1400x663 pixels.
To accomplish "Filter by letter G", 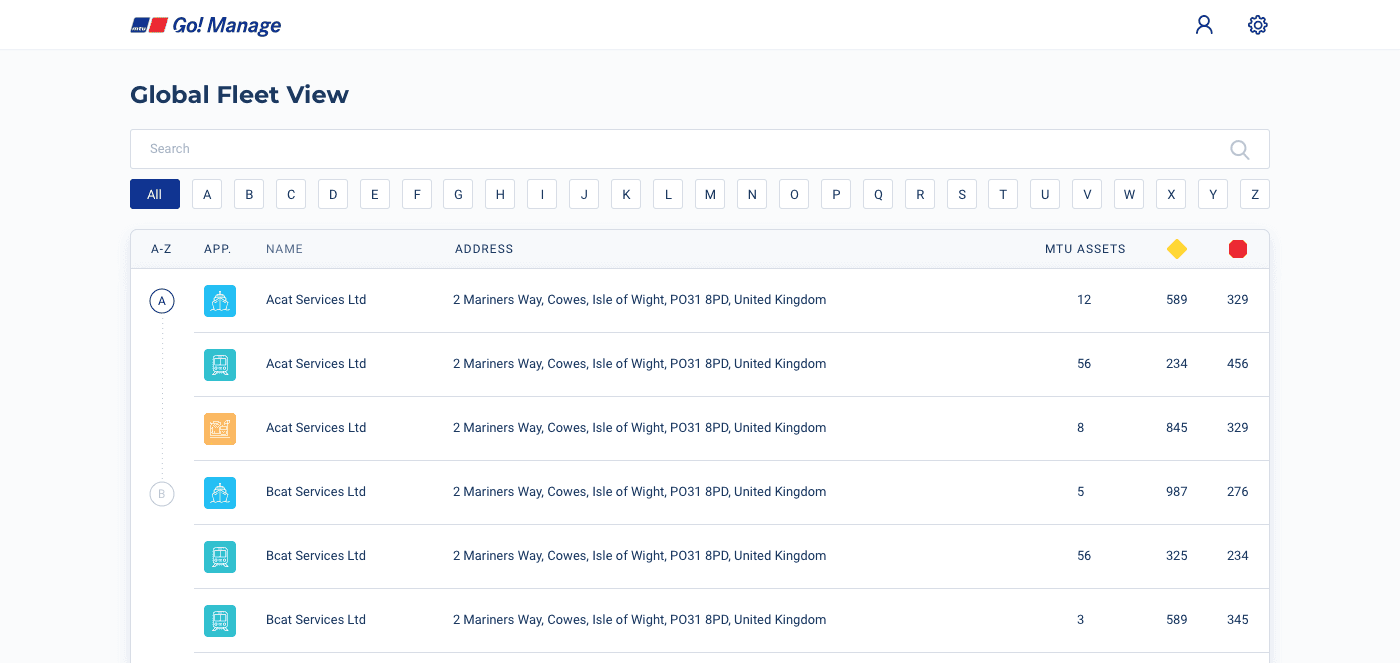I will click(458, 194).
